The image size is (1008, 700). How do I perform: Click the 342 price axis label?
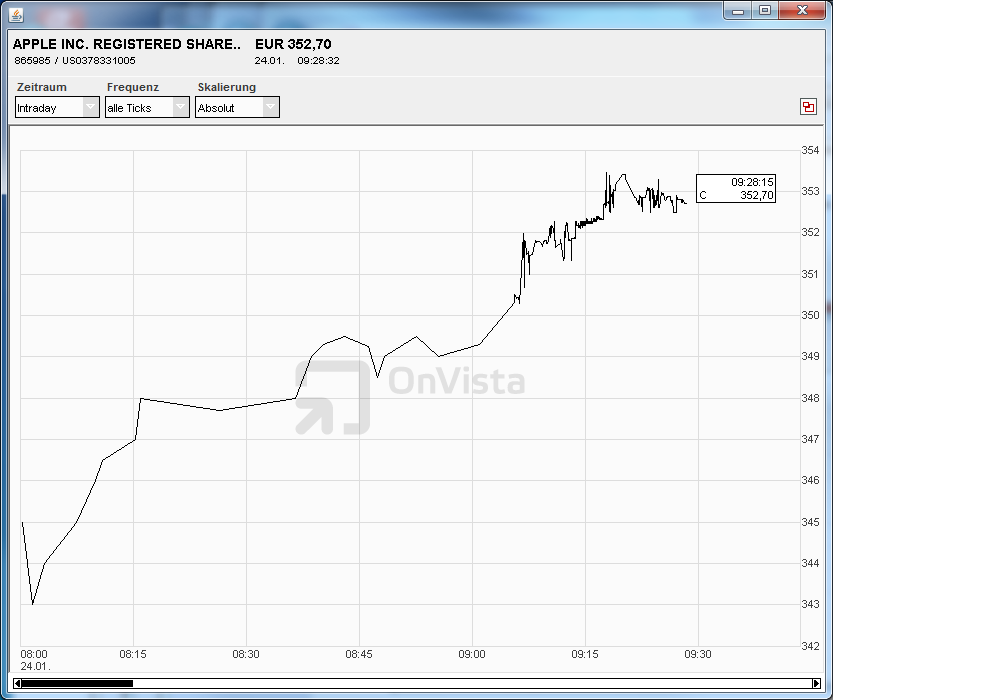click(x=811, y=647)
